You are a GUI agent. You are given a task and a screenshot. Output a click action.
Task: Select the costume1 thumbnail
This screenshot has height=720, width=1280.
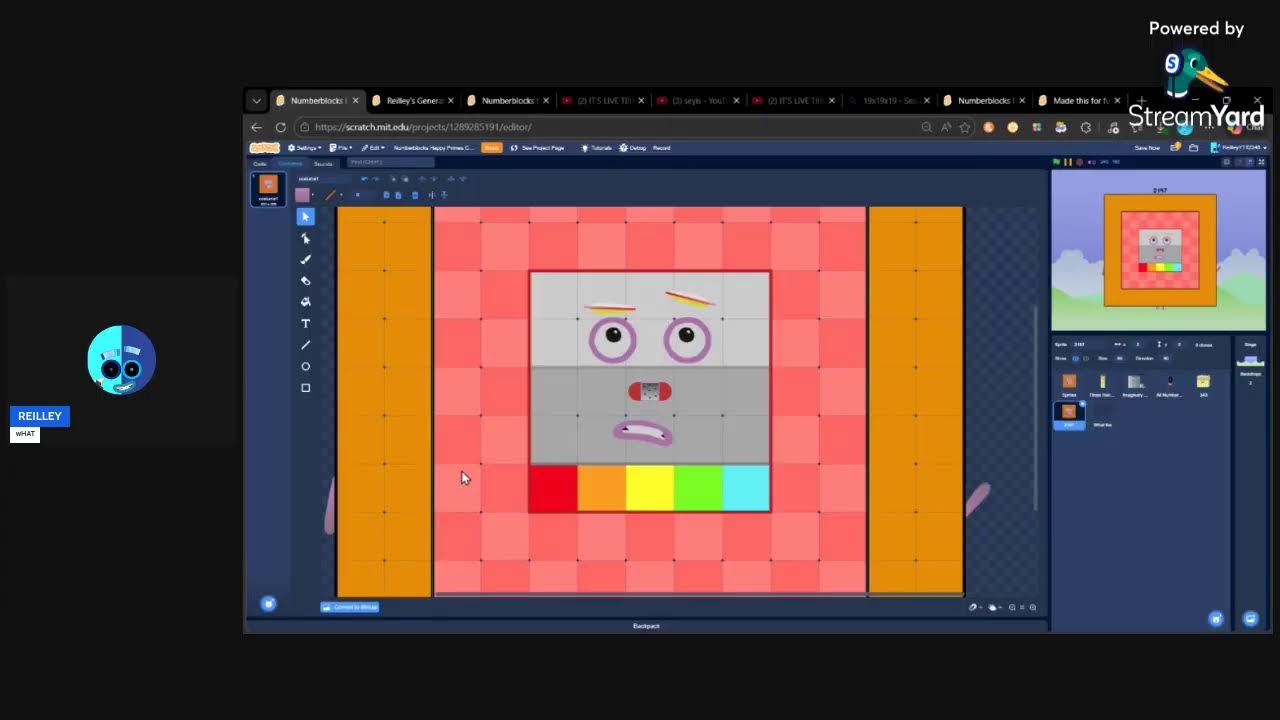tap(267, 189)
